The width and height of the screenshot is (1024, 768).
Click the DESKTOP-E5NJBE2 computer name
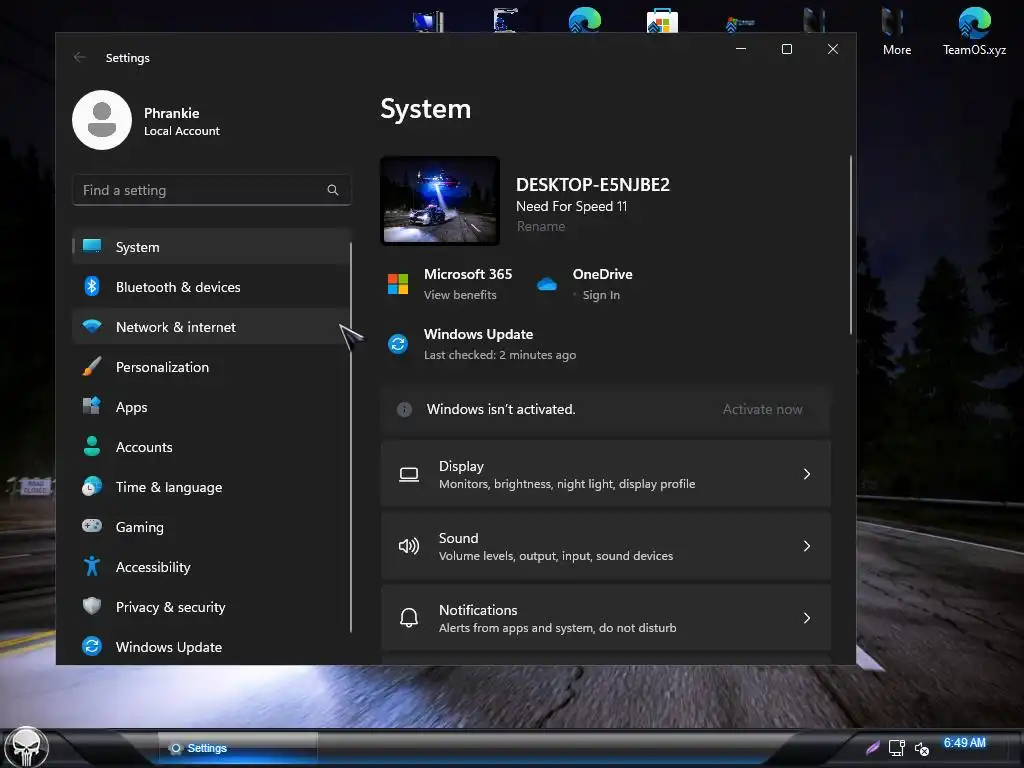[593, 185]
